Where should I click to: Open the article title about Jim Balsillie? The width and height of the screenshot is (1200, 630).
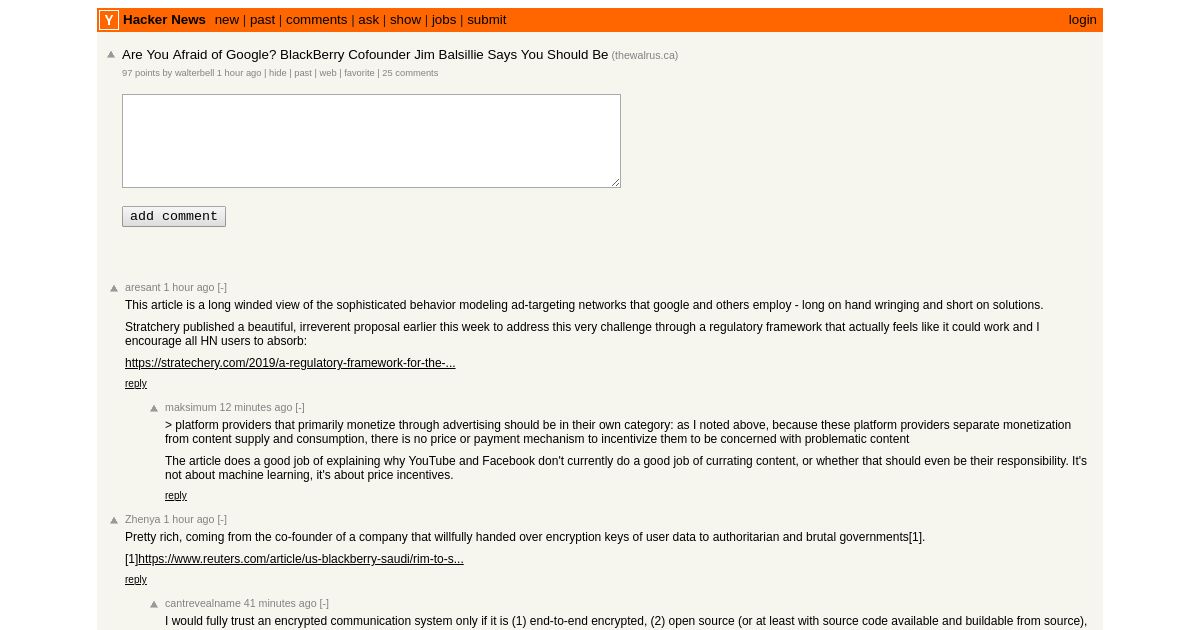tap(365, 55)
